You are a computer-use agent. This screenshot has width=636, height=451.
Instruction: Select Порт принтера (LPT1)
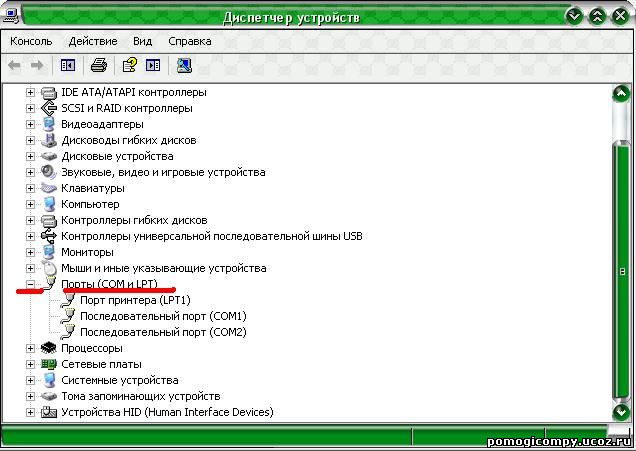pyautogui.click(x=135, y=301)
